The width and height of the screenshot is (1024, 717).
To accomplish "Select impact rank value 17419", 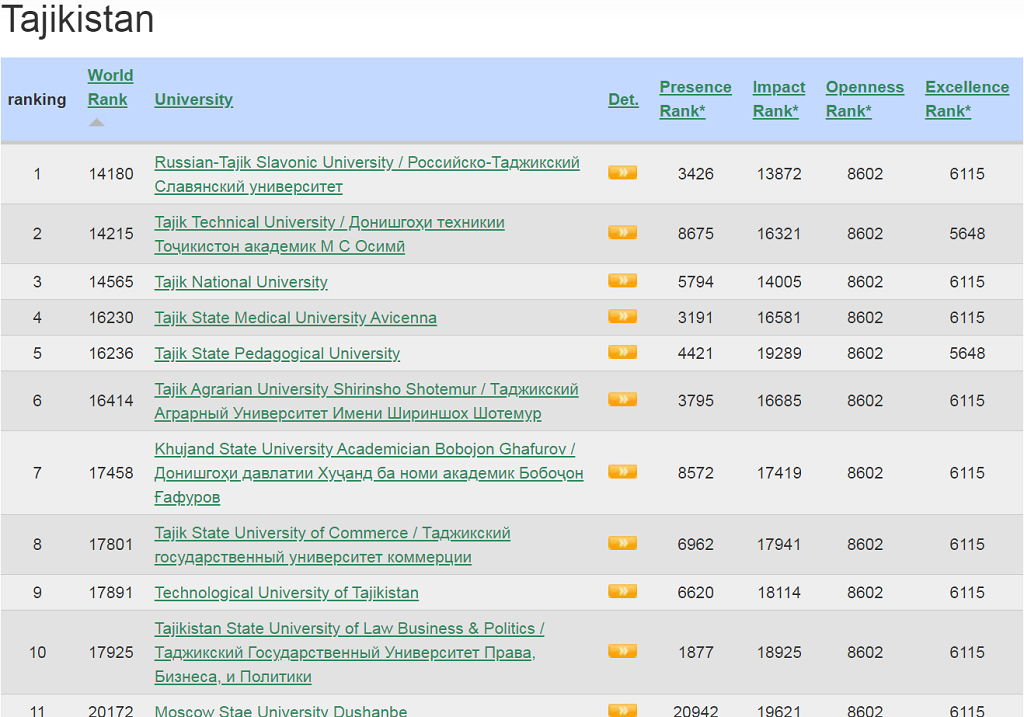I will click(x=779, y=473).
